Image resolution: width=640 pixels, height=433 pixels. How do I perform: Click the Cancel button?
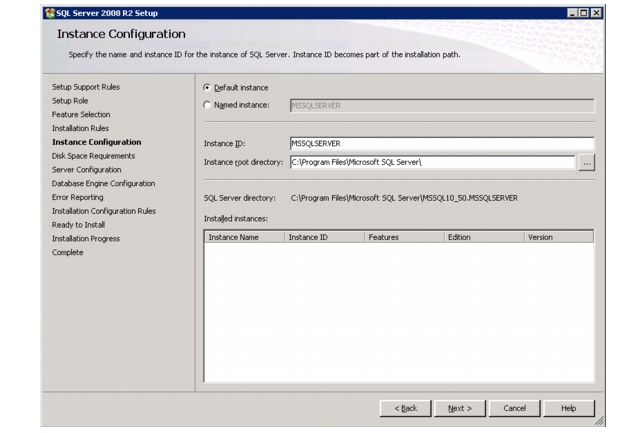pyautogui.click(x=514, y=408)
